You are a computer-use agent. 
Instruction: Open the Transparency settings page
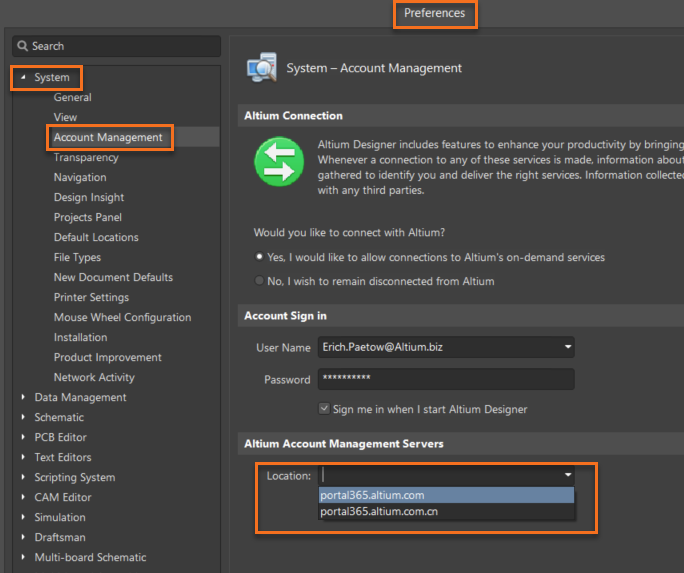[86, 157]
